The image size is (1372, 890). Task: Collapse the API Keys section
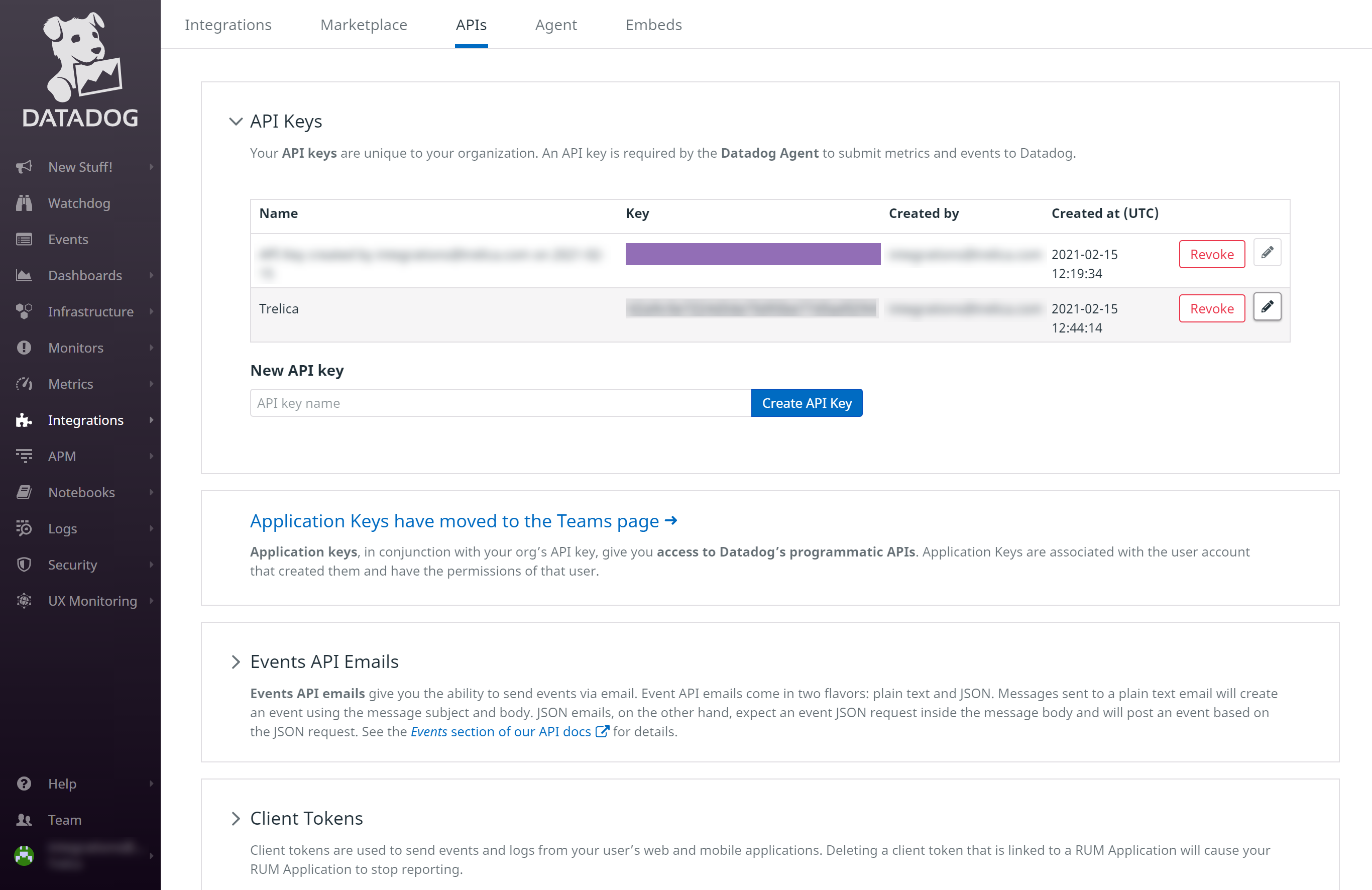coord(235,122)
